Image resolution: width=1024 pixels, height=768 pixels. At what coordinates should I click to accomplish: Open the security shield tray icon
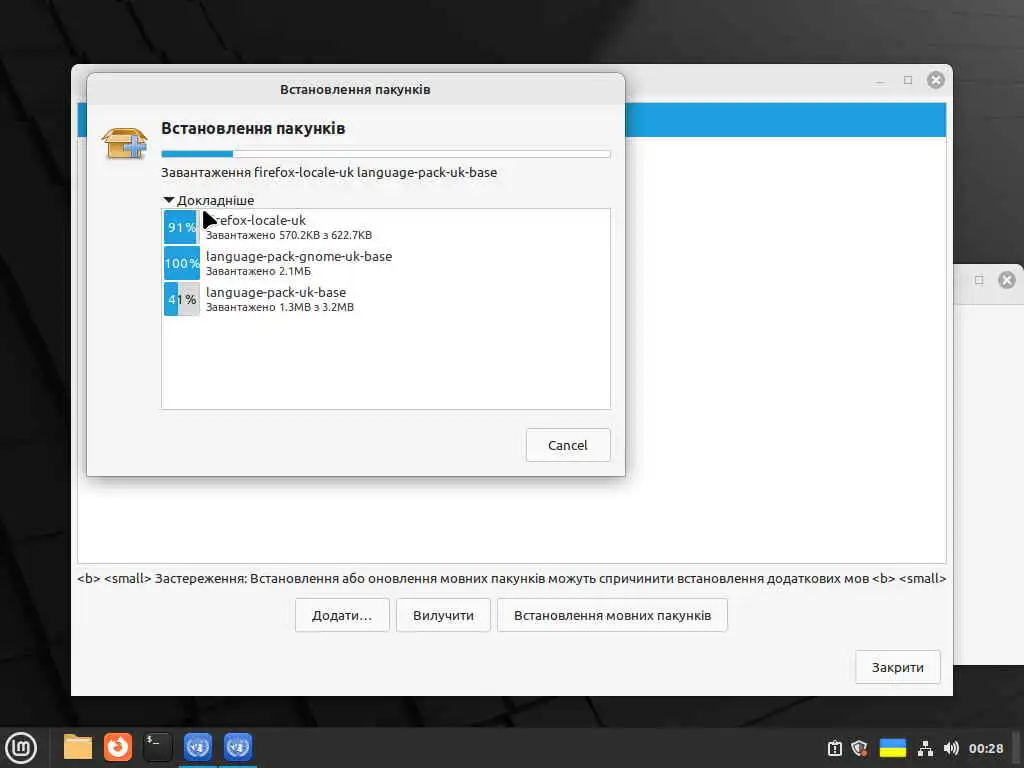click(x=859, y=748)
